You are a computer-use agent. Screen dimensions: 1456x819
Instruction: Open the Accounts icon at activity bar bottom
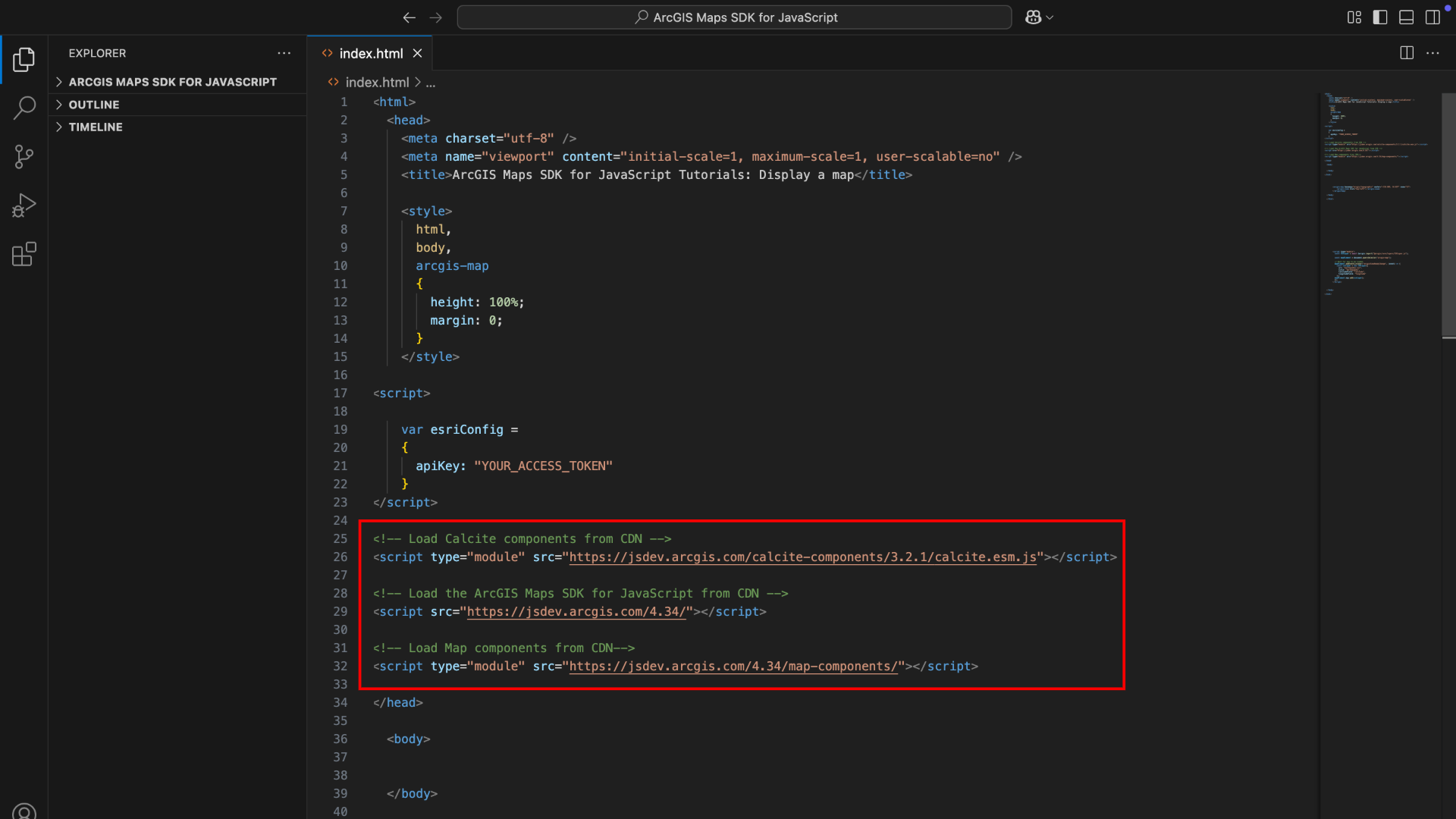[x=24, y=810]
